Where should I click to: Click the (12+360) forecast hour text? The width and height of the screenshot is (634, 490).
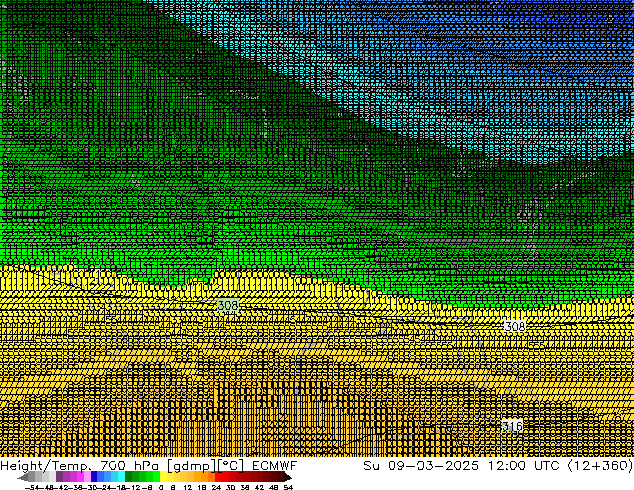pyautogui.click(x=600, y=466)
